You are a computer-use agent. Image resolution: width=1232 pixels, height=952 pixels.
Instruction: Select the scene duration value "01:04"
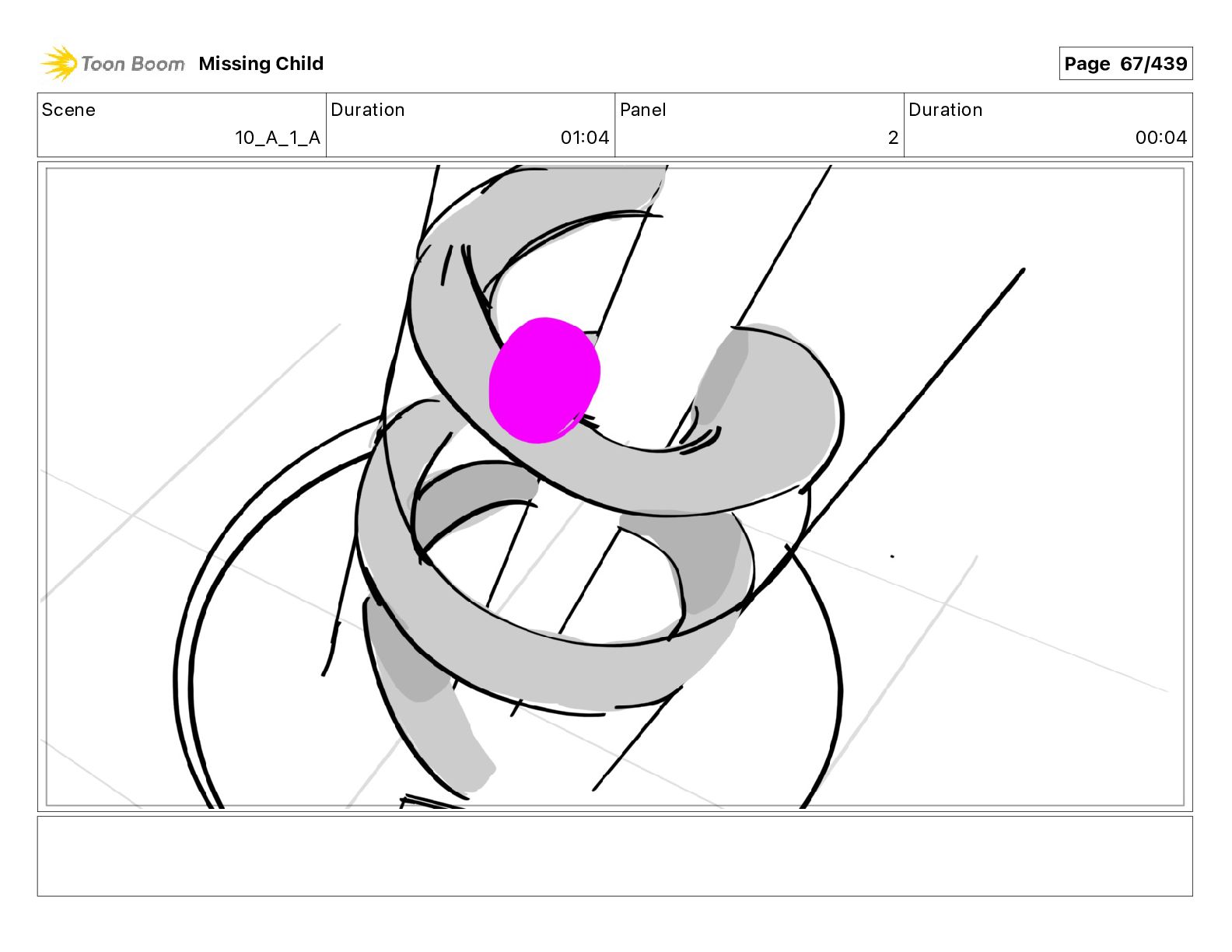[585, 138]
